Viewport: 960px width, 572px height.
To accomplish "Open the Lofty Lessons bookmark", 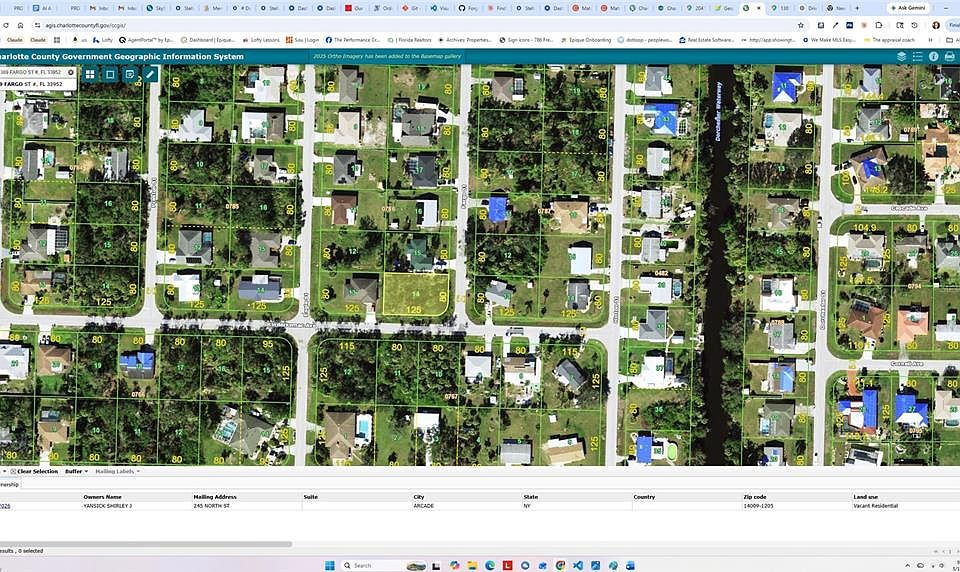I will point(261,40).
